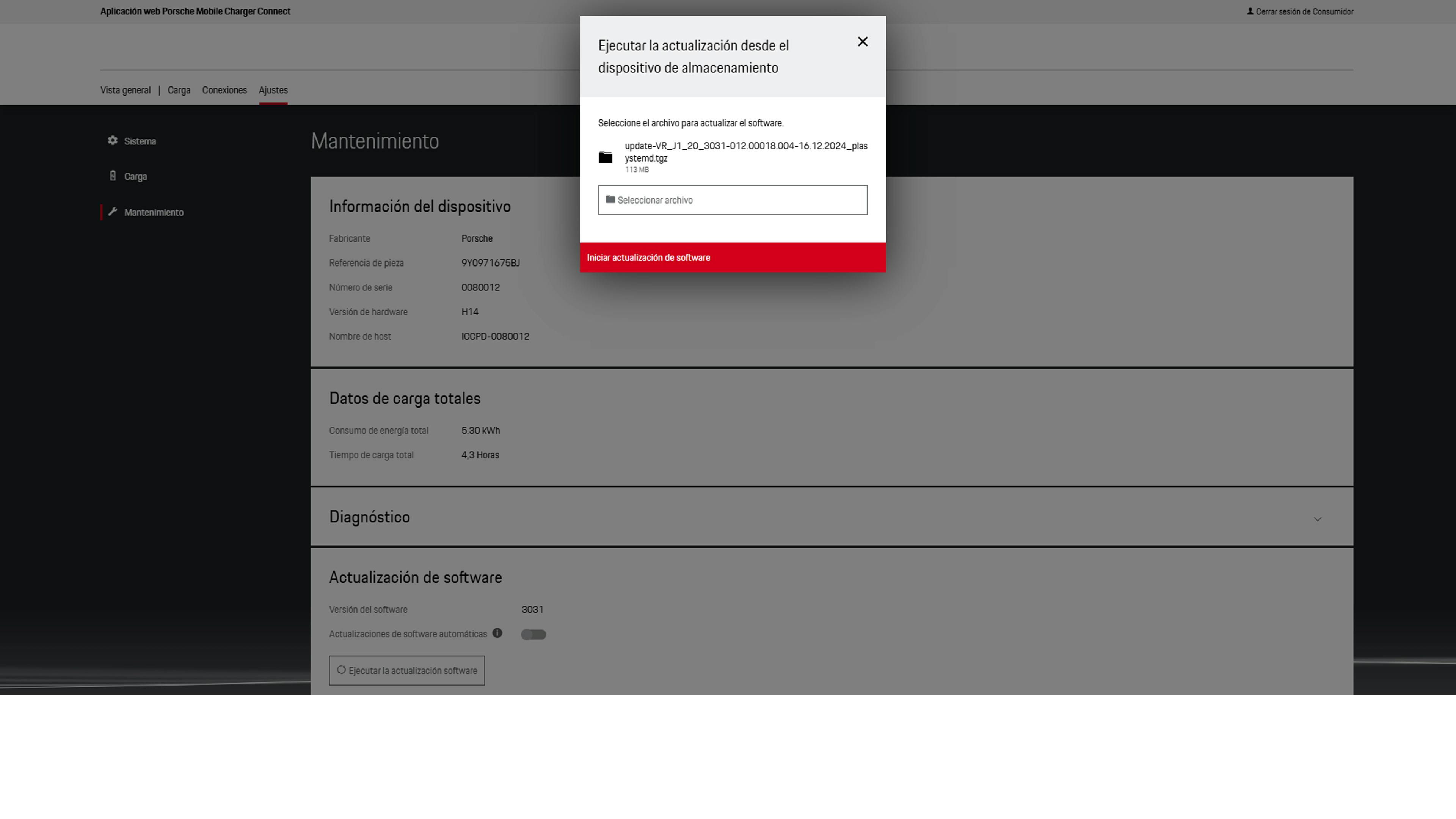
Task: Select the folder icon next to update file
Action: tap(606, 157)
